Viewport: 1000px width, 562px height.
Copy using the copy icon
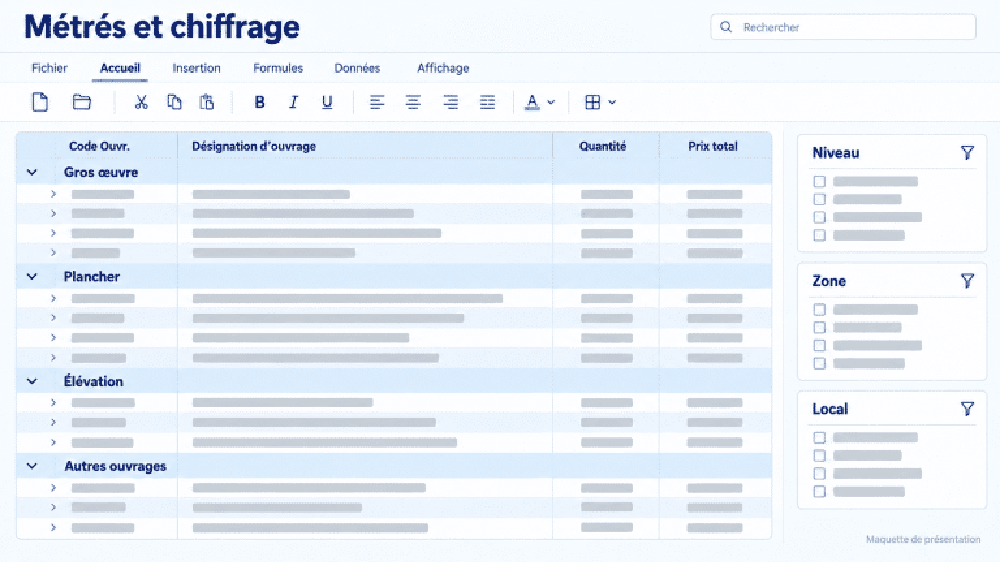pyautogui.click(x=174, y=102)
